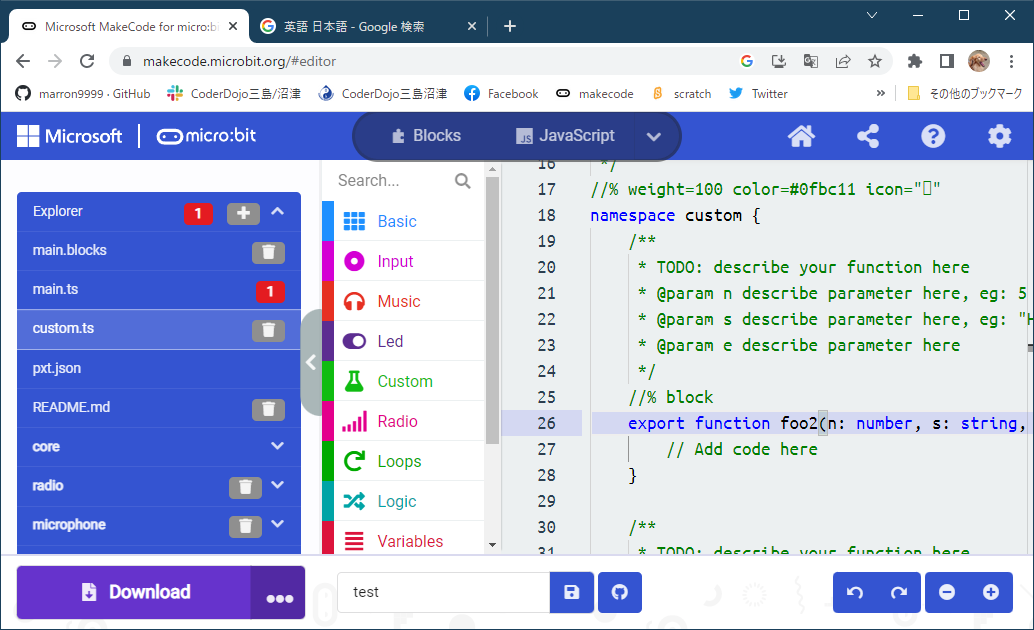Collapse the Explorer panel with its chevron
Screen dimensions: 1034x630
[278, 212]
